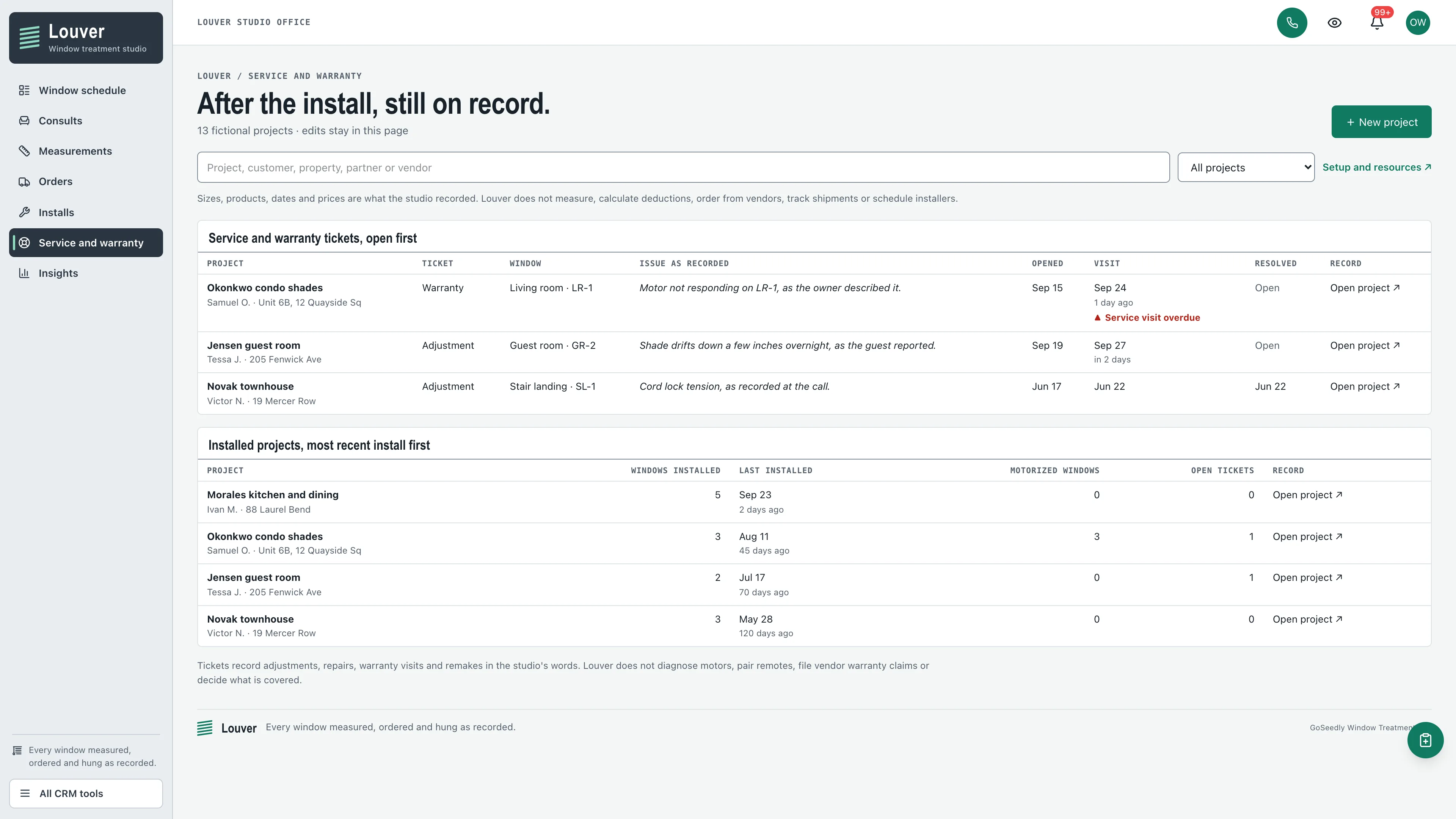Click the GoSeedly Window Treatment footer text

click(1363, 728)
